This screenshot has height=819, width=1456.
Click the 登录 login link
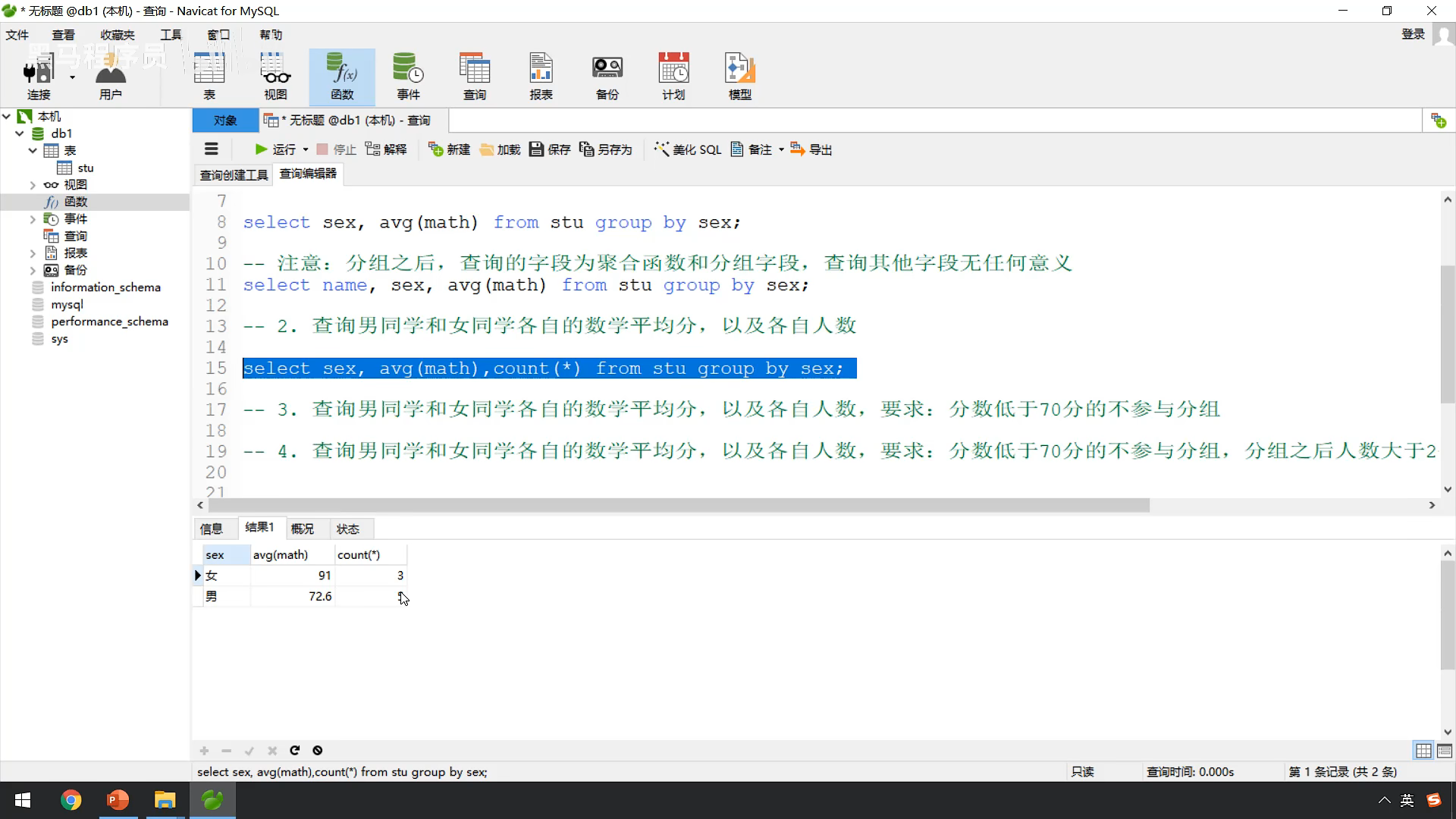click(1412, 34)
